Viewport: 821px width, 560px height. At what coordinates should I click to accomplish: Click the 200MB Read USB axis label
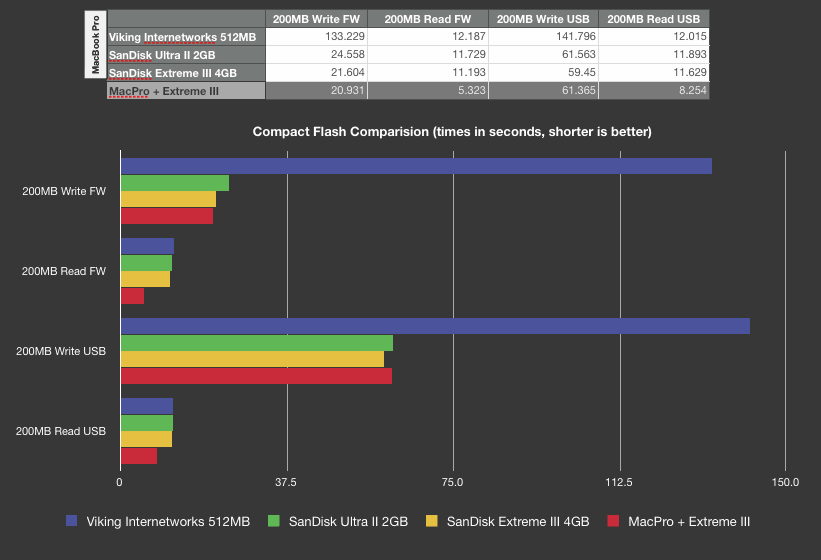pos(61,432)
